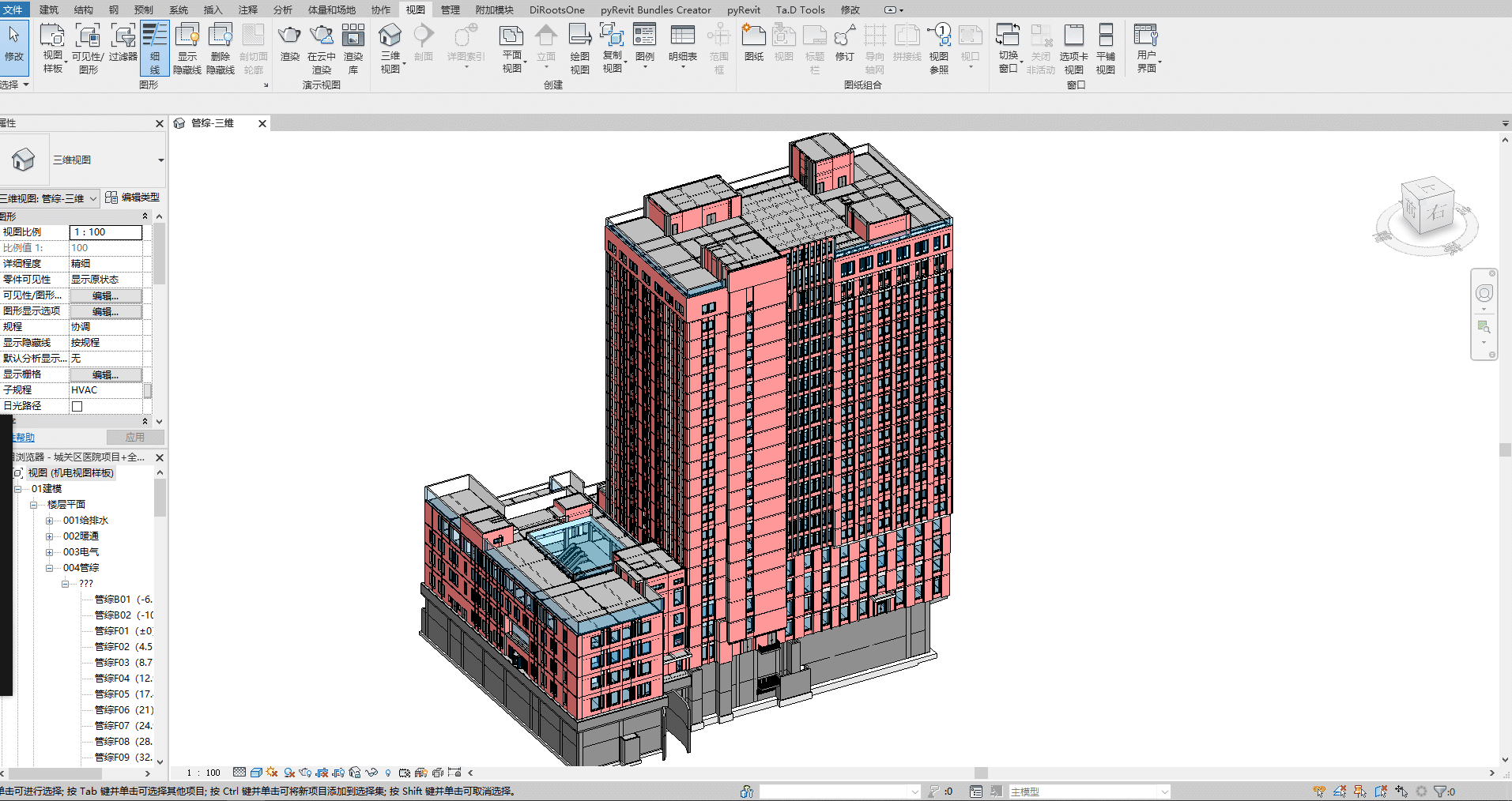Click Render in Cloud (在云中渲染)
1512x801 pixels.
click(x=322, y=49)
